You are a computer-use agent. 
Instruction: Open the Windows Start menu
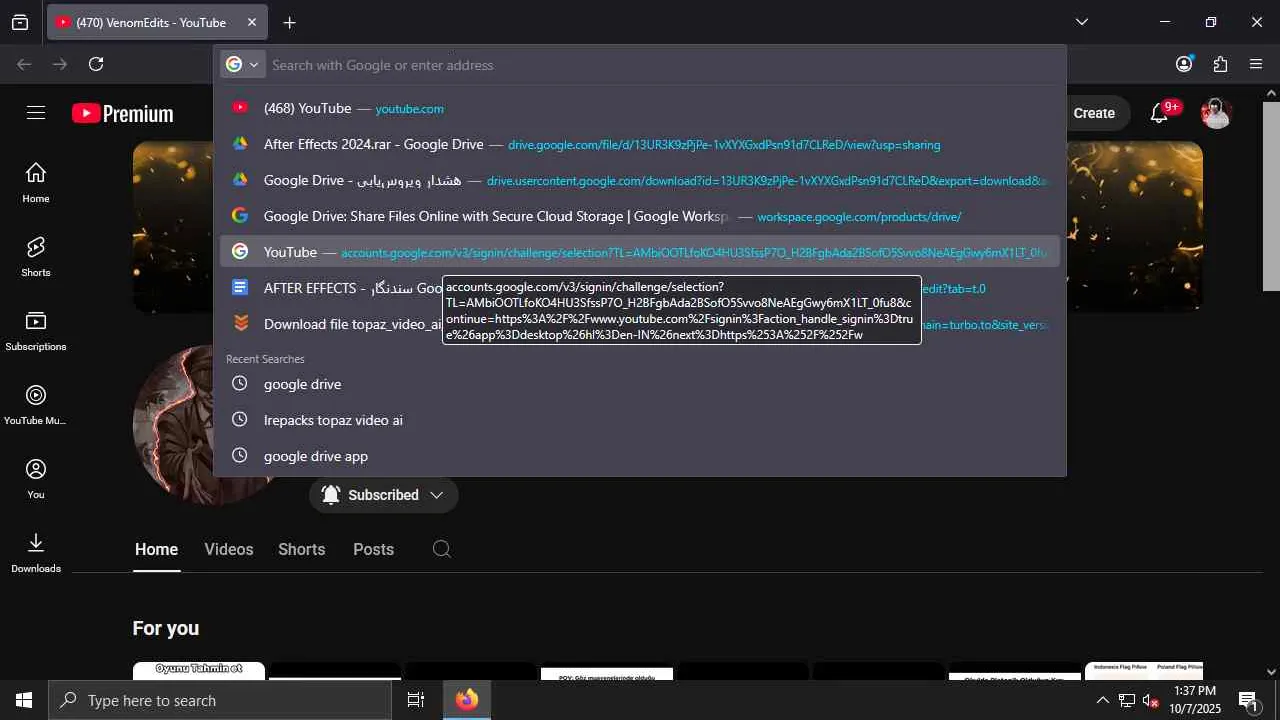24,700
